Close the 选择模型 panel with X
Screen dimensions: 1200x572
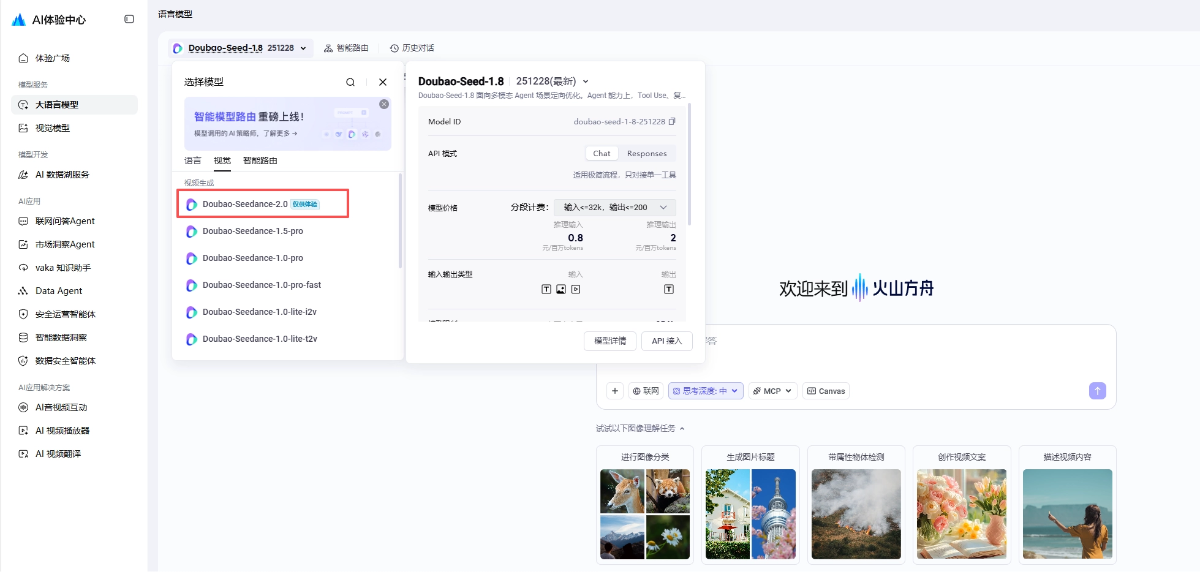point(382,82)
